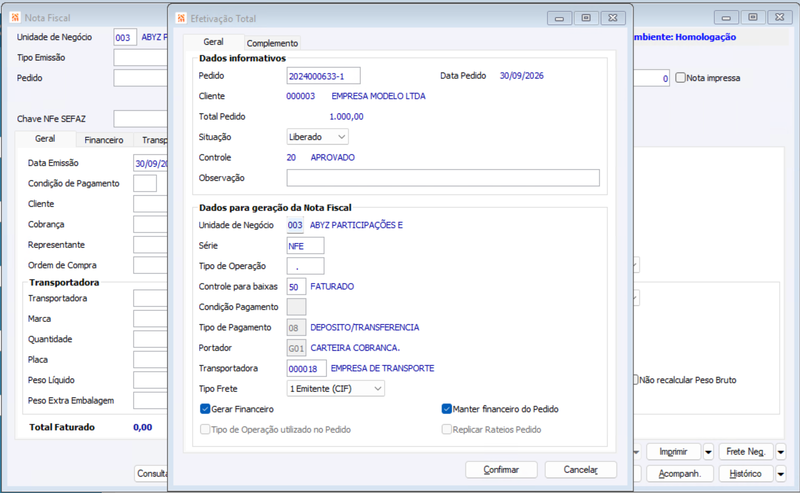
Task: Click CARTEIRA COBRANCA. text
Action: click(x=355, y=348)
